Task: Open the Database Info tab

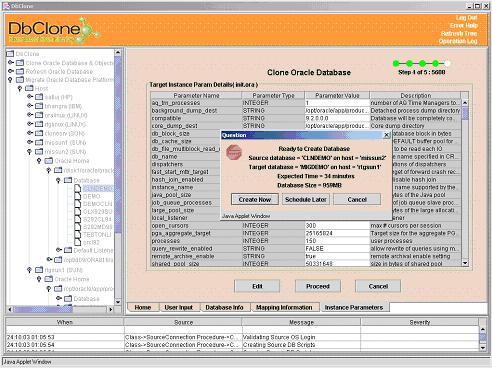Action: tap(224, 307)
